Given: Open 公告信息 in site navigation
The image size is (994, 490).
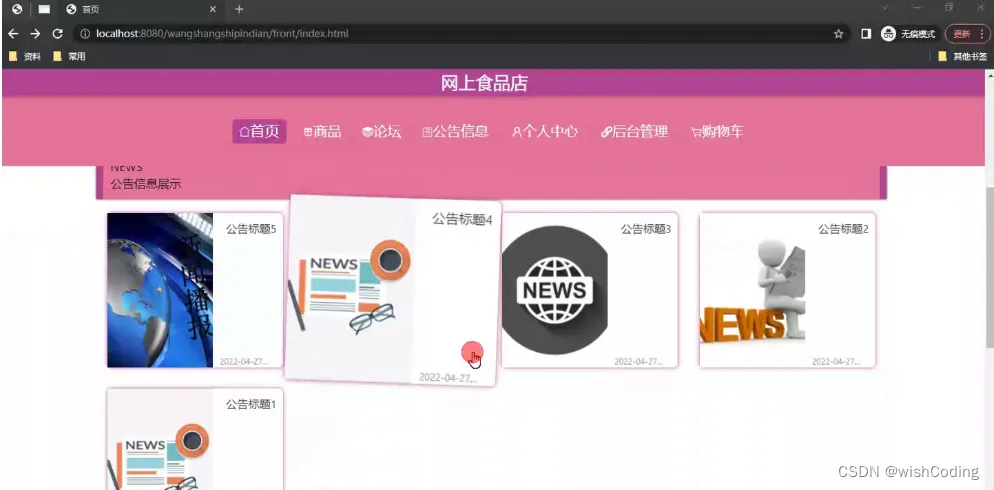Looking at the screenshot, I should click(x=456, y=131).
